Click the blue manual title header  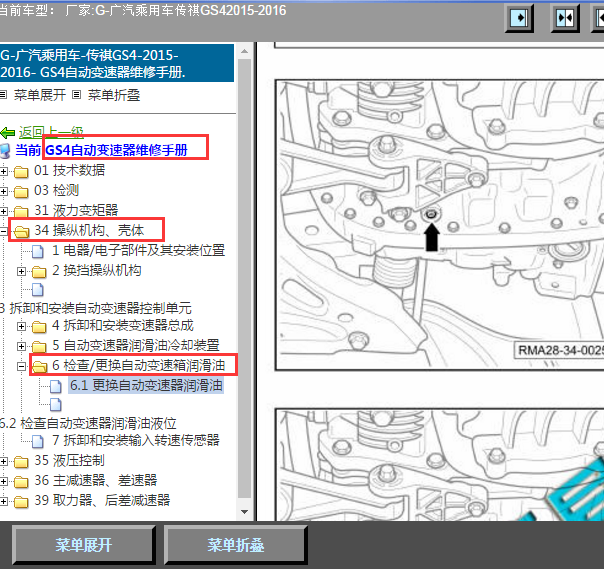117,63
